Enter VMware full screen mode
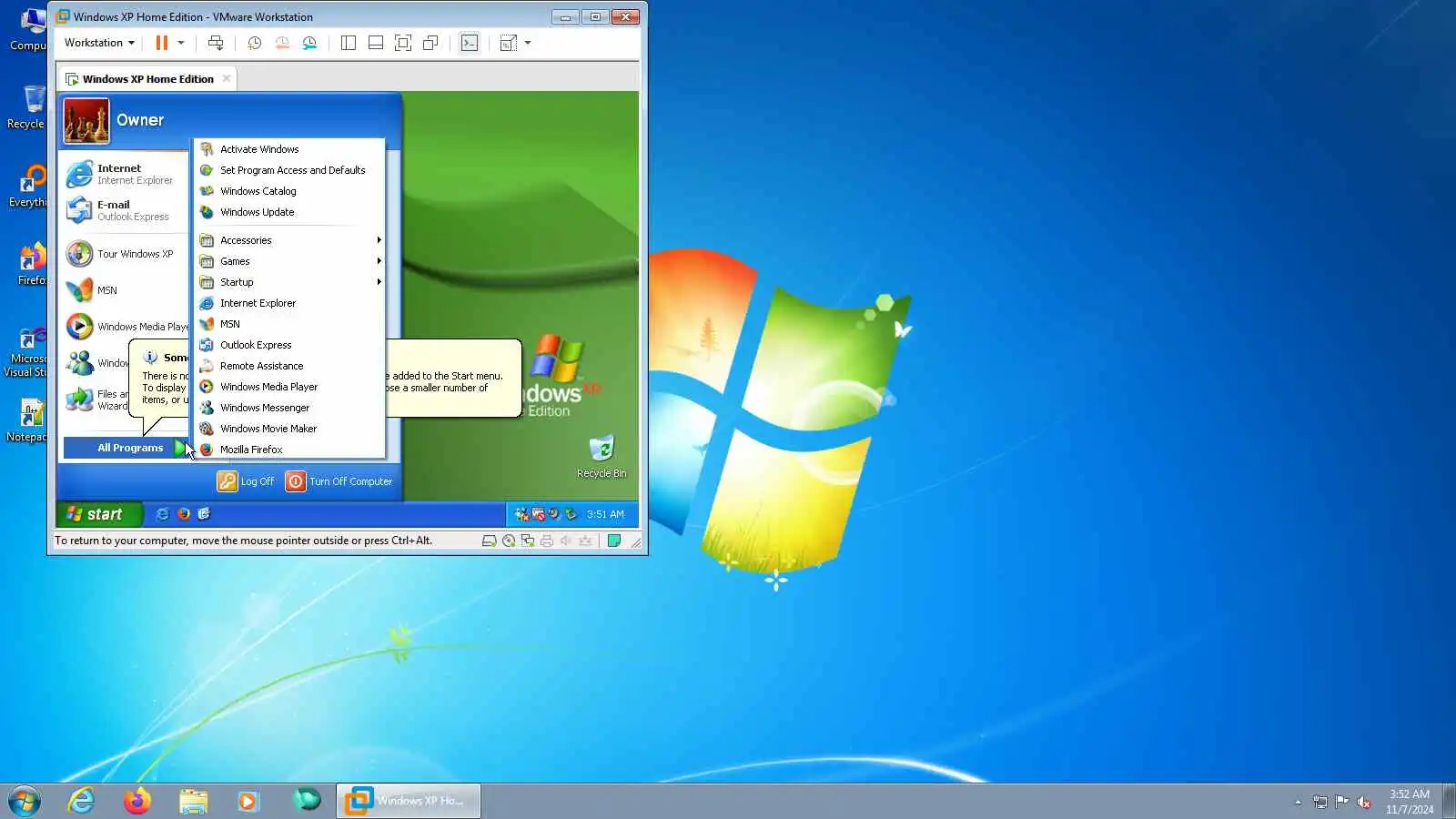 [403, 43]
